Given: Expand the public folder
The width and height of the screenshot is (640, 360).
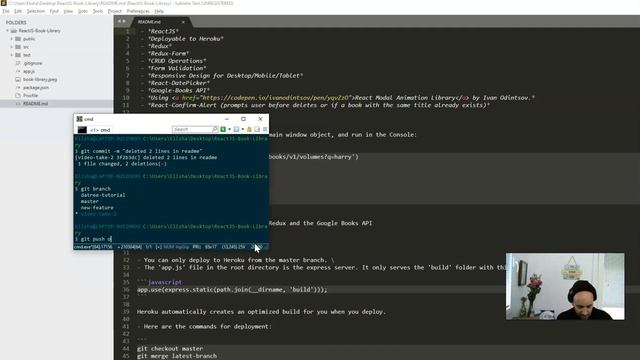Looking at the screenshot, I should coord(11,39).
